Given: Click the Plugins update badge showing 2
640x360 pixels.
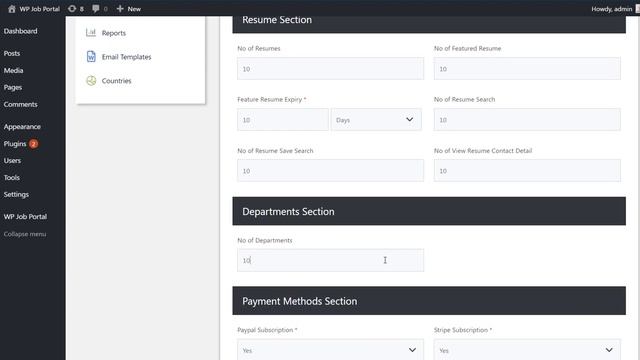Looking at the screenshot, I should (x=33, y=144).
